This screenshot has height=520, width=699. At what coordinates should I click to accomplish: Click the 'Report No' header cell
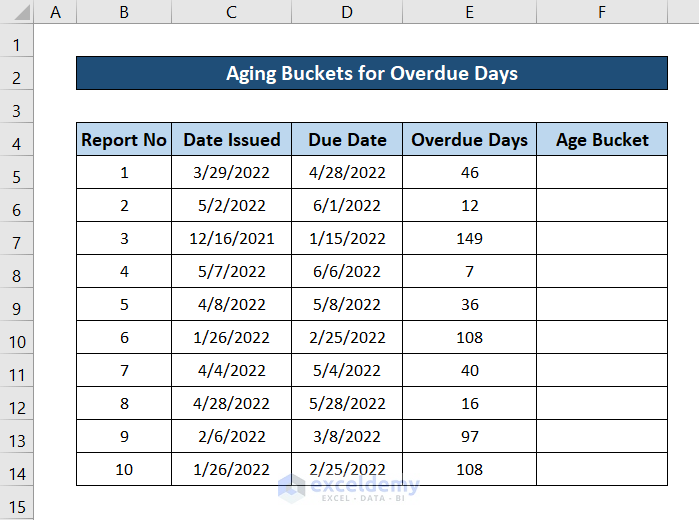124,140
